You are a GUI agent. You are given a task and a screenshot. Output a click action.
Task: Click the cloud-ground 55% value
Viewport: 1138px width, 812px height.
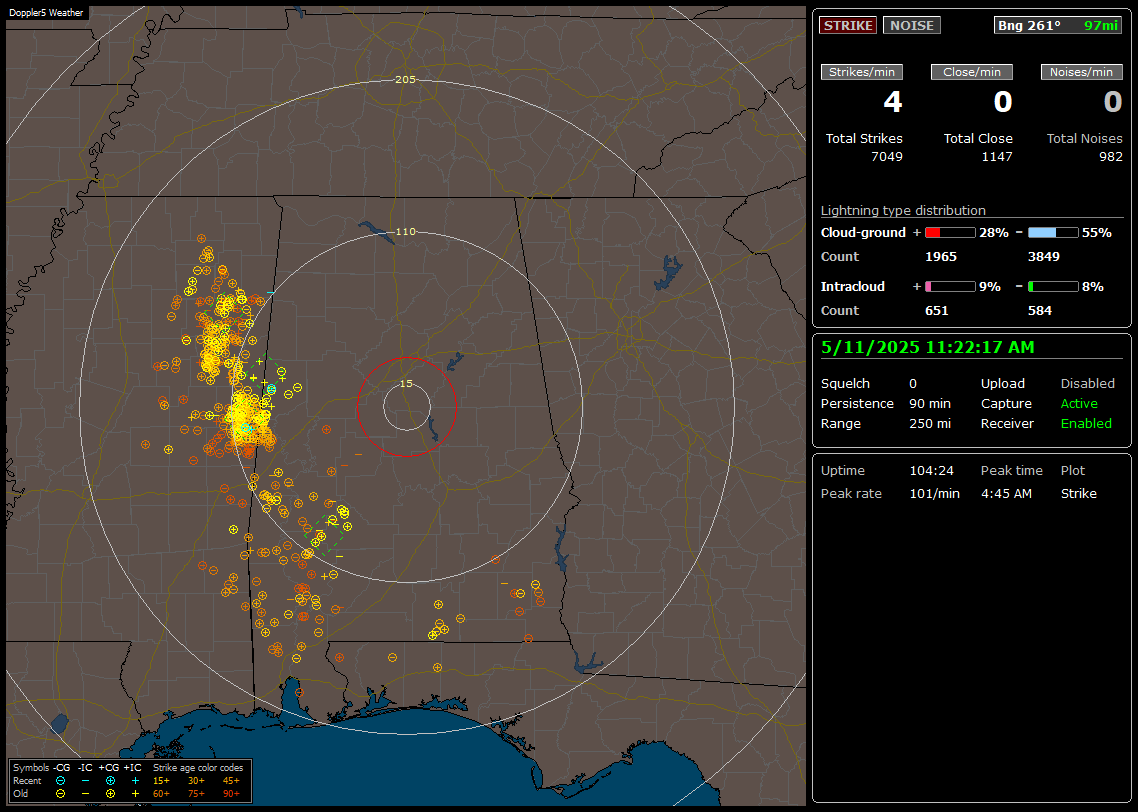tap(1097, 233)
